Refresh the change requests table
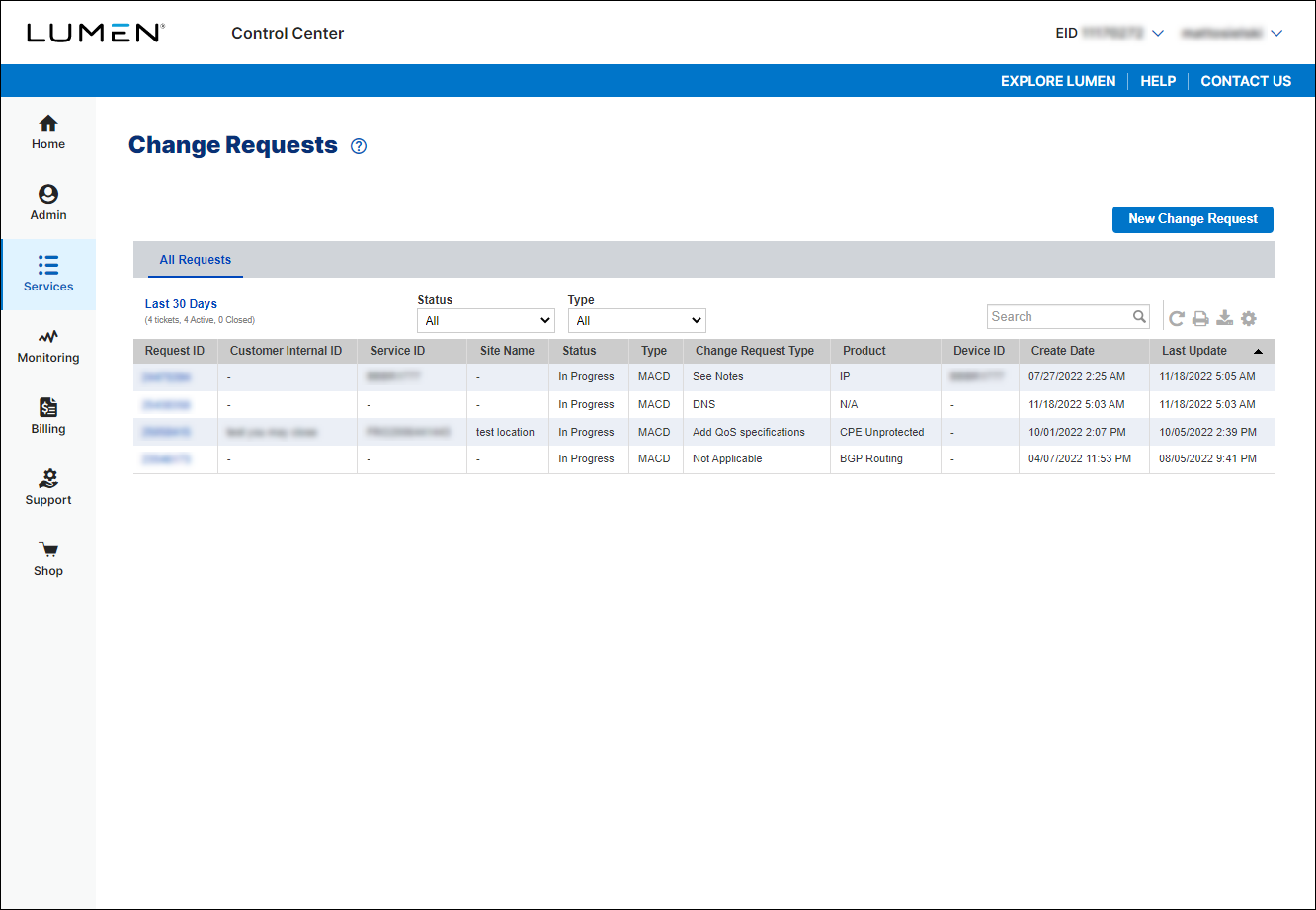This screenshot has width=1316, height=910. (1177, 318)
